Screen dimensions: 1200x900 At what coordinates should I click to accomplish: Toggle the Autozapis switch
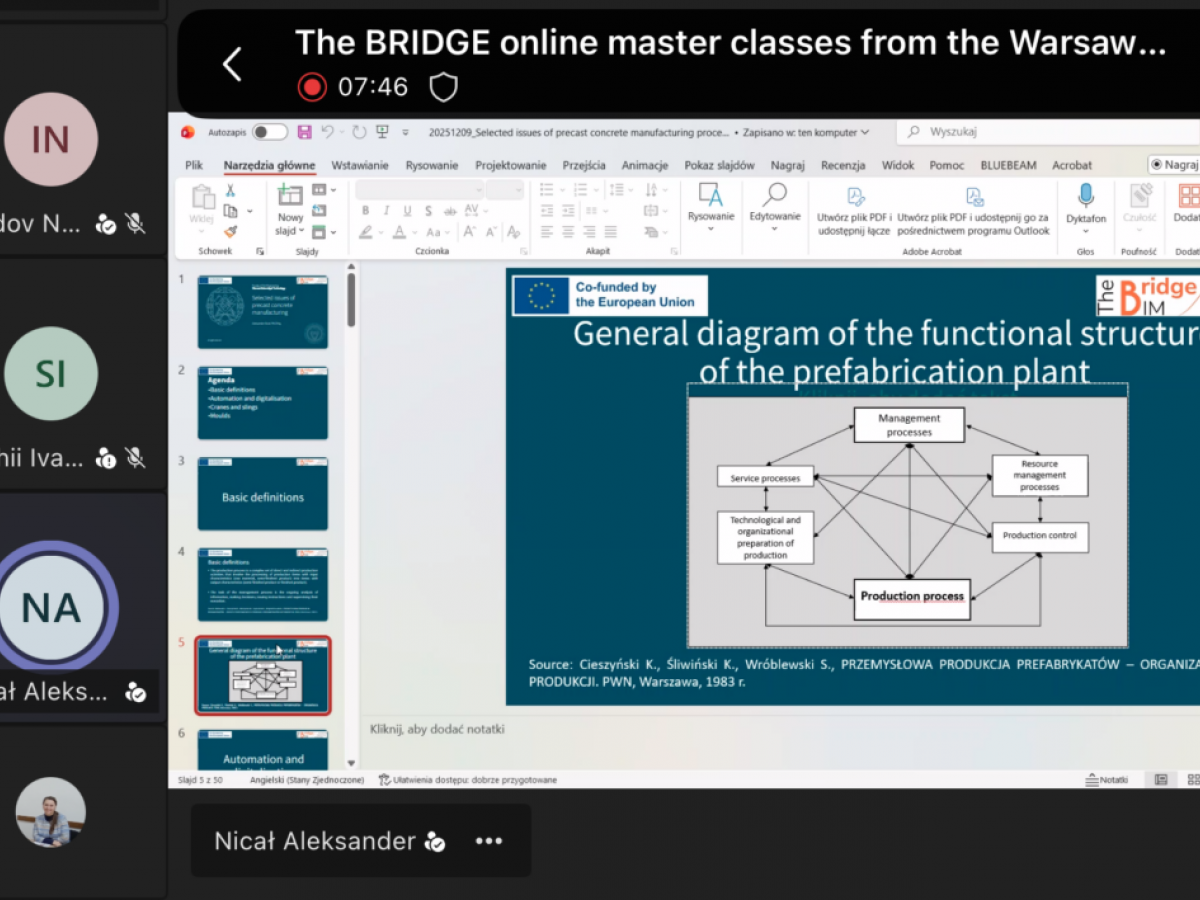coord(269,132)
